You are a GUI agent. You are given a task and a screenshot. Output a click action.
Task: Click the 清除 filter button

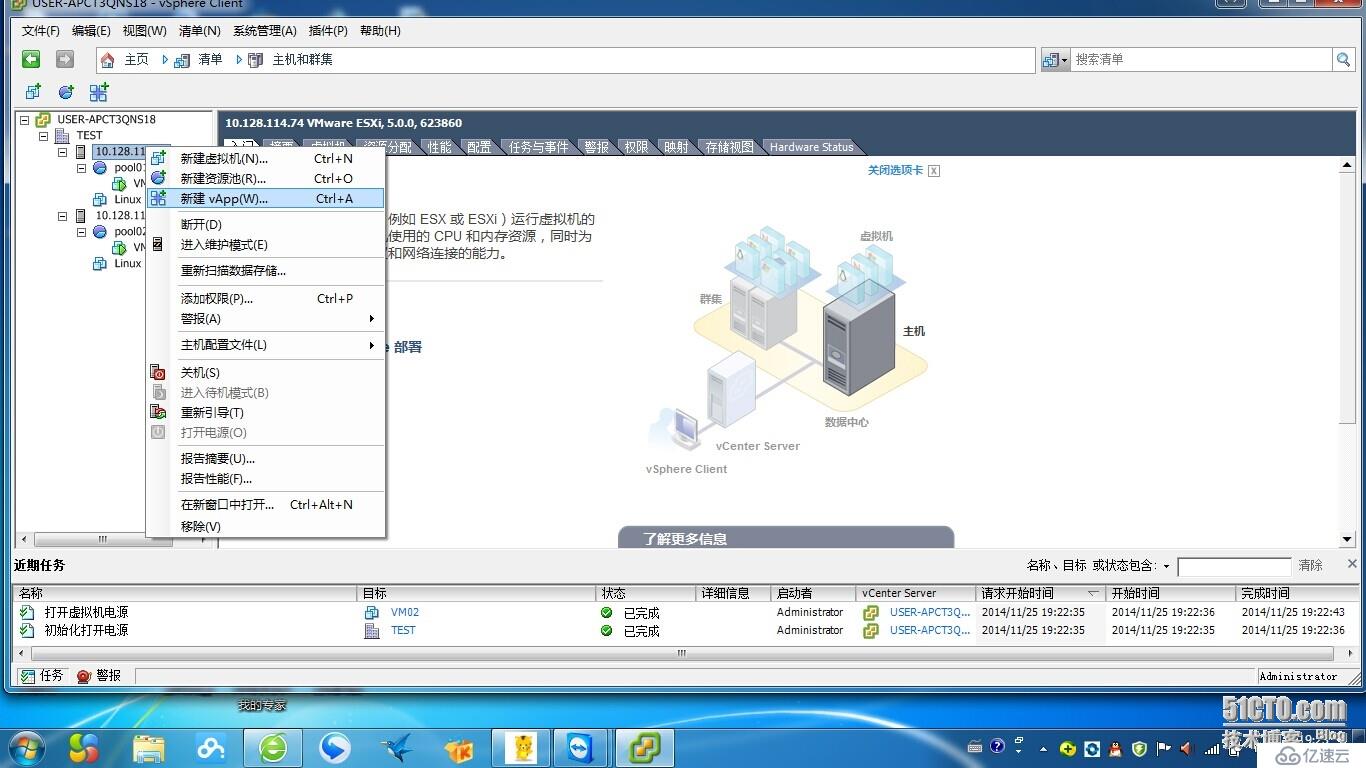click(1310, 565)
